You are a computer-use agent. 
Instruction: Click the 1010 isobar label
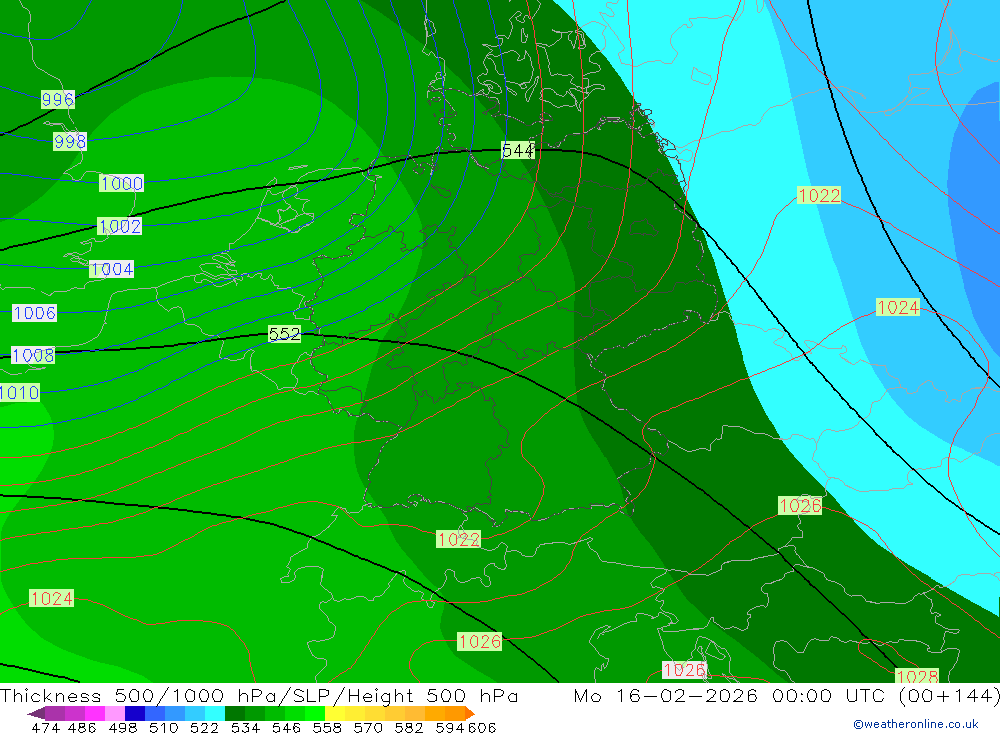[x=19, y=392]
